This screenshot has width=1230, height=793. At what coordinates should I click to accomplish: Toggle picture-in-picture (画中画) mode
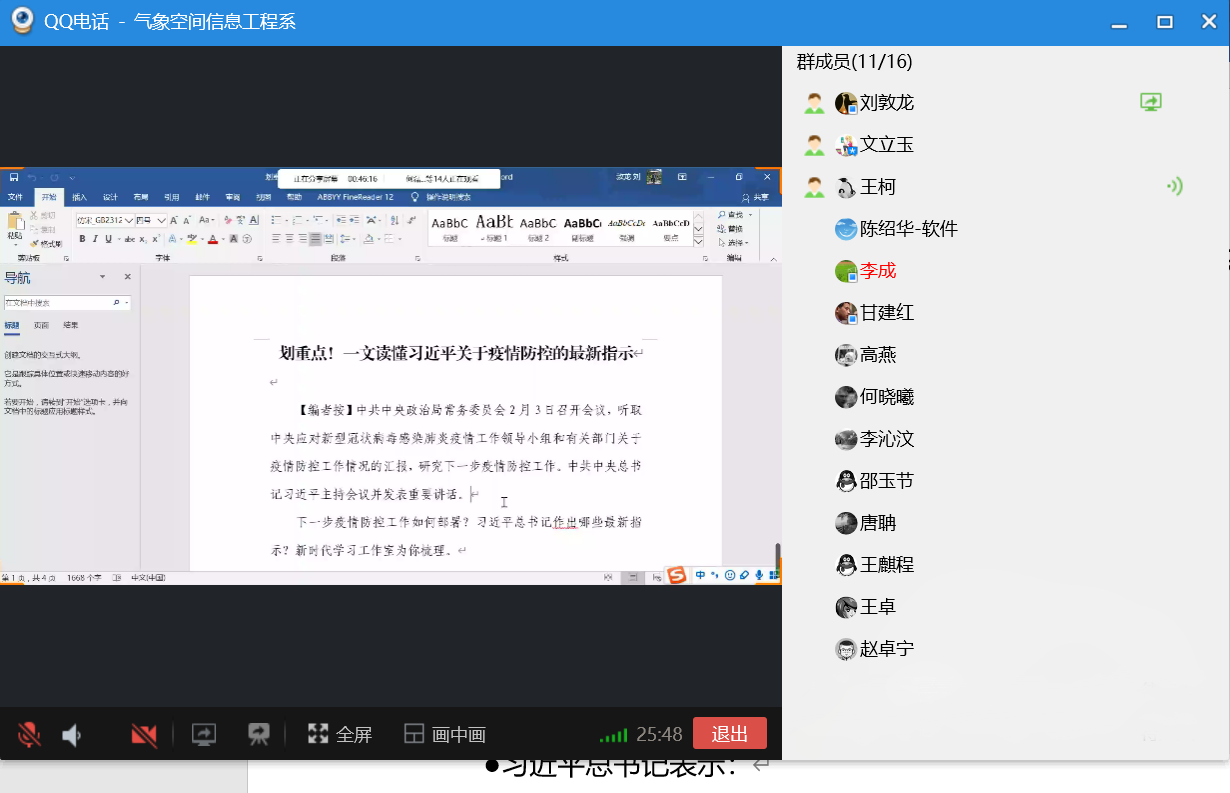point(445,735)
